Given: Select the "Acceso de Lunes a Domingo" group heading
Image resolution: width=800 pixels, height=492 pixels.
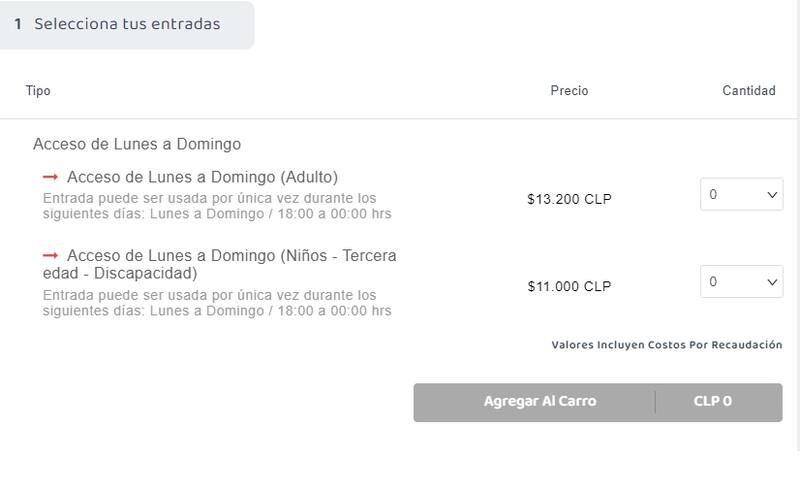Looking at the screenshot, I should tap(137, 144).
